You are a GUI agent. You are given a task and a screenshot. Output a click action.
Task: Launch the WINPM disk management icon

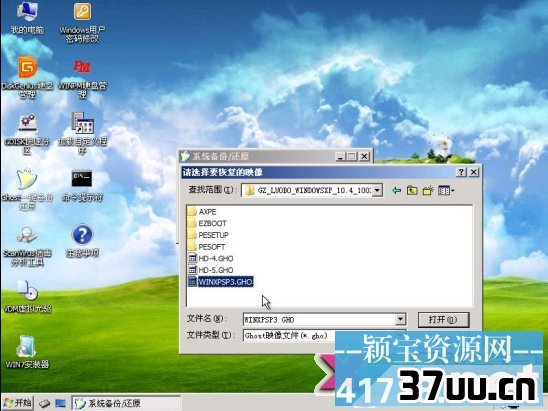(x=82, y=79)
